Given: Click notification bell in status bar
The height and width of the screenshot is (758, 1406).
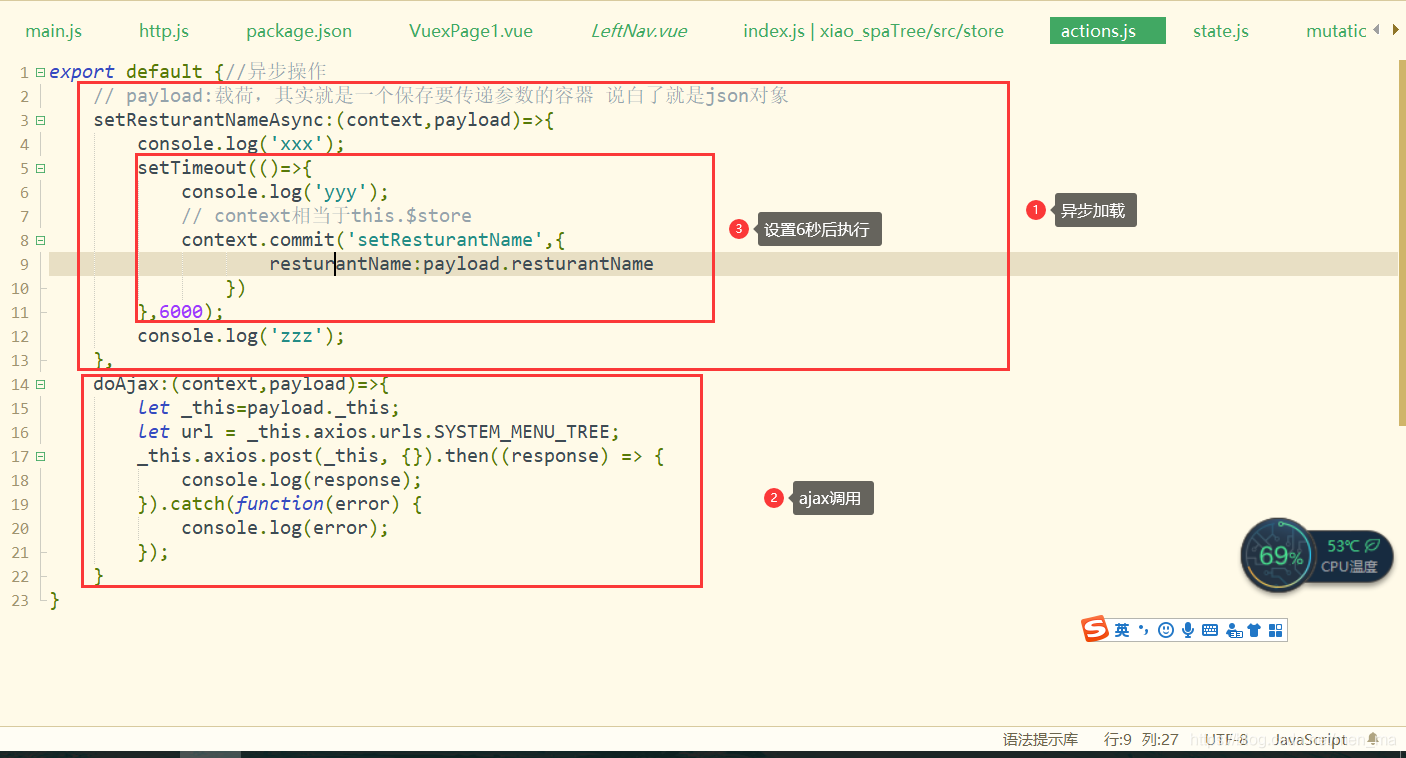Looking at the screenshot, I should (x=1373, y=739).
